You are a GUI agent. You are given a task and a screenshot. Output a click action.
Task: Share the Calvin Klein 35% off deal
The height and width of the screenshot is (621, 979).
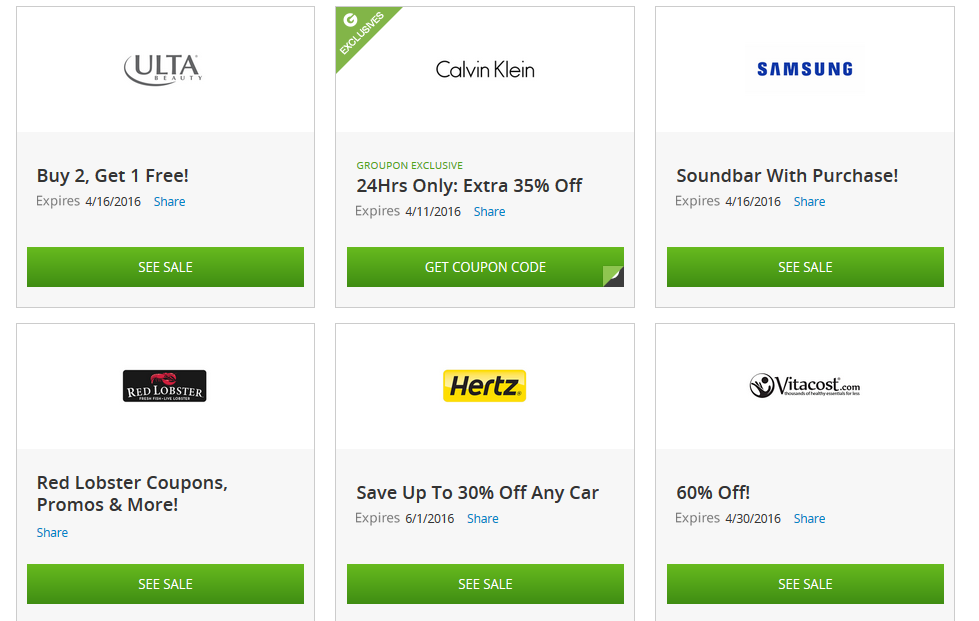tap(490, 212)
